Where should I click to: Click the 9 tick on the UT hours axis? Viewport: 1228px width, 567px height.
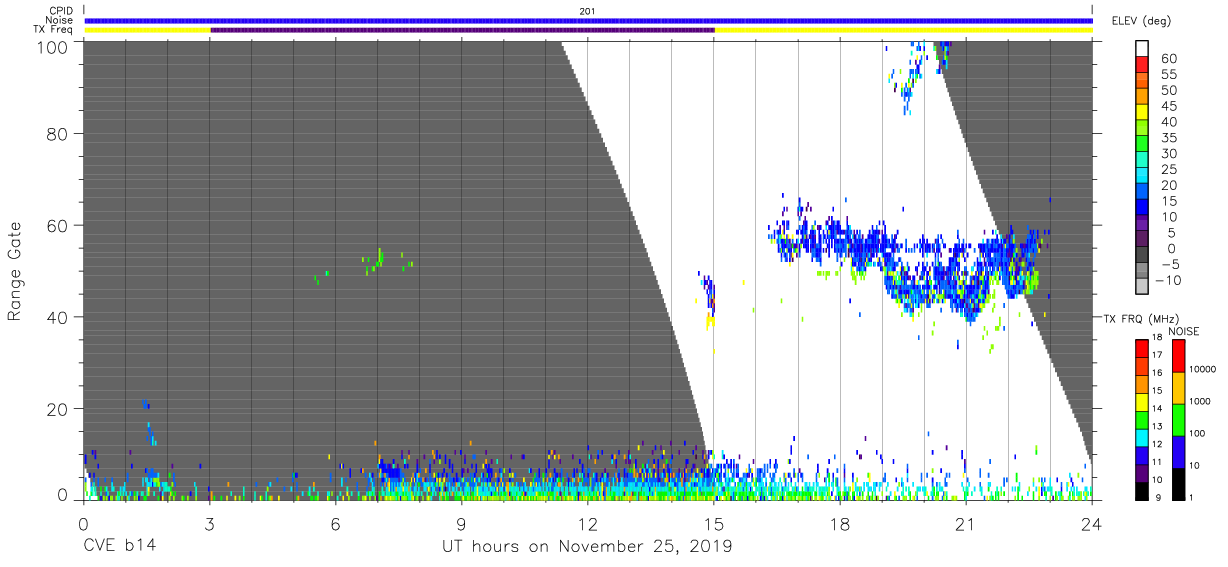point(461,523)
